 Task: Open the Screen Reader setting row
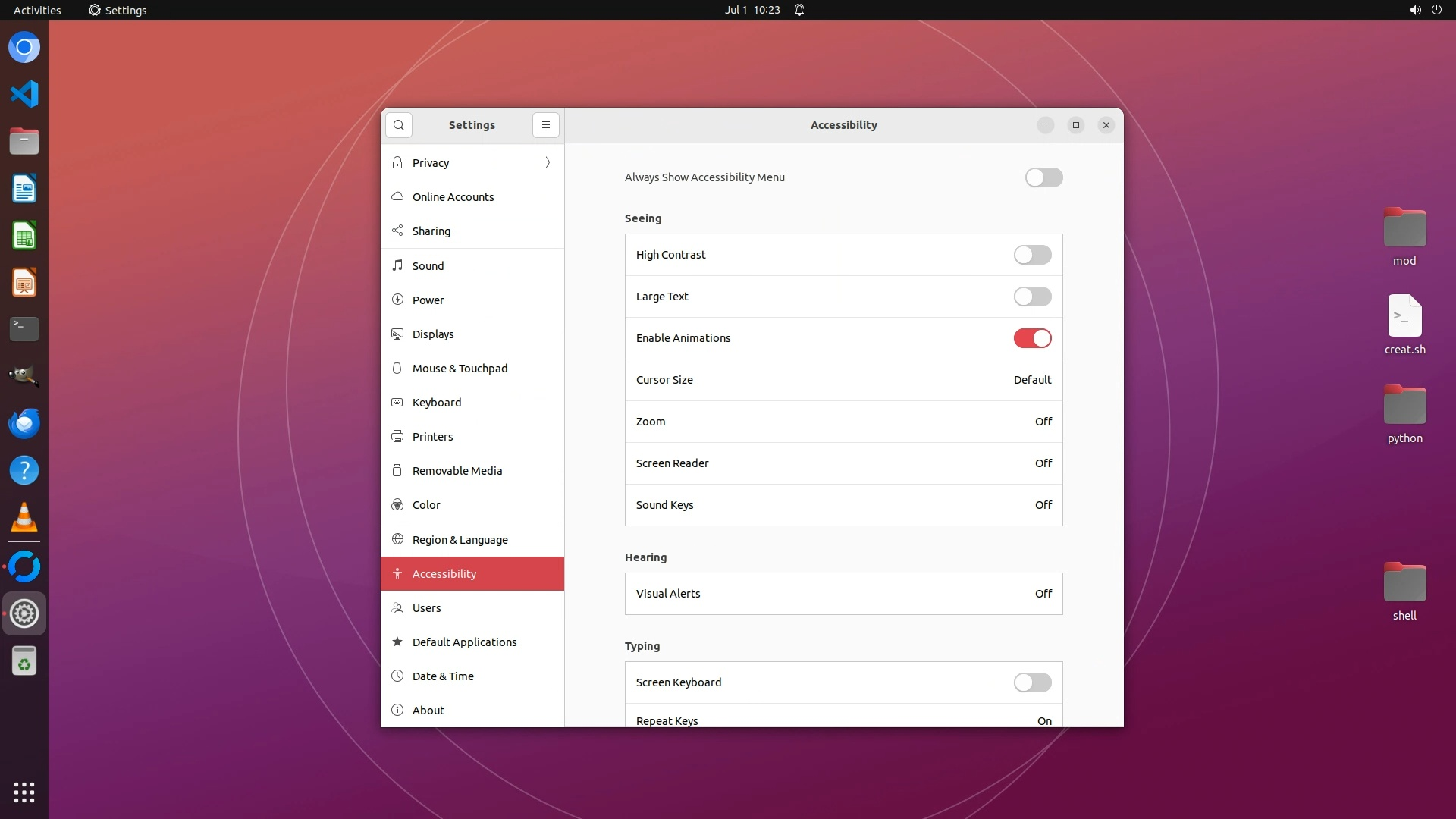click(843, 463)
